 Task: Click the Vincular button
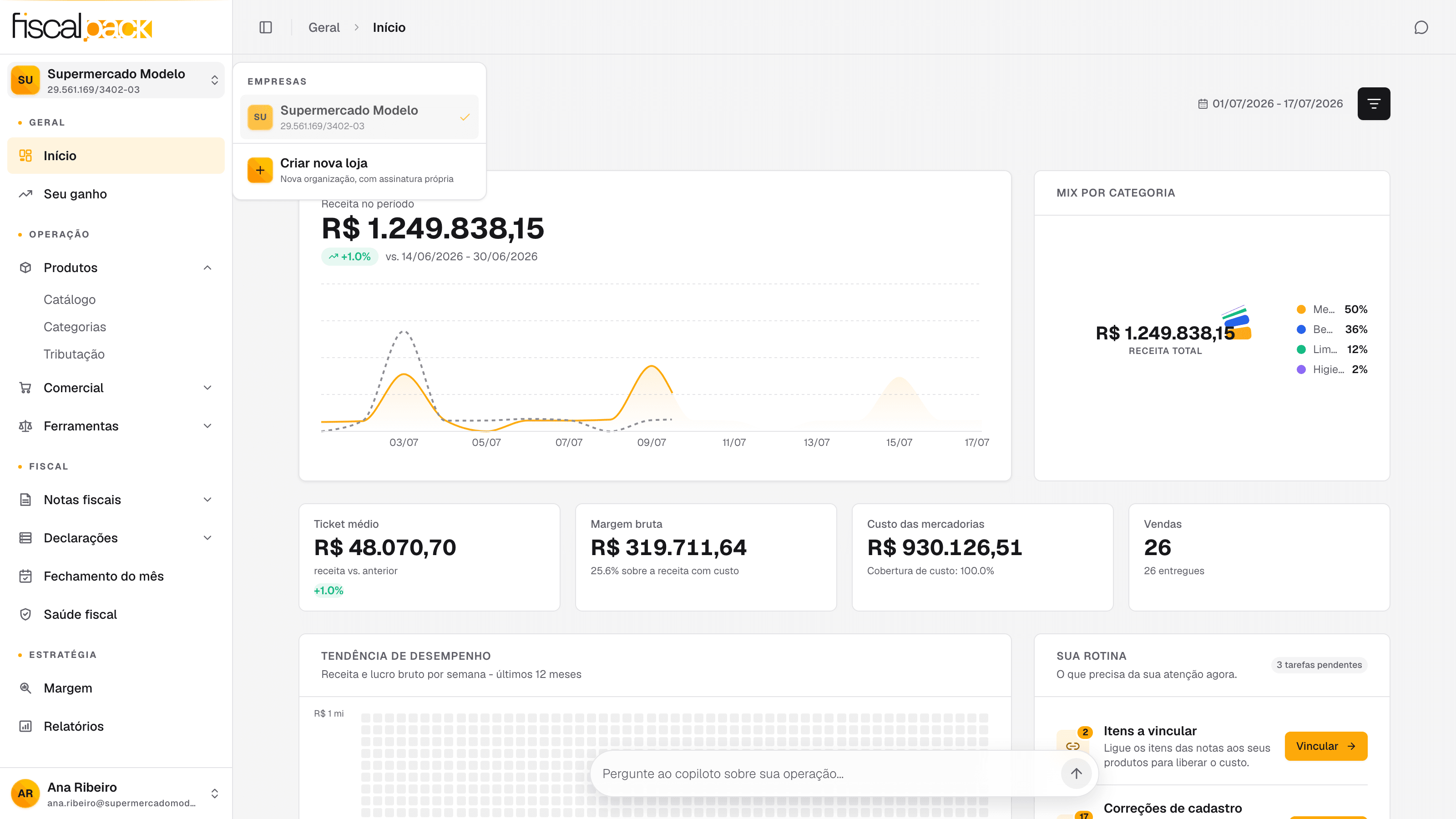[x=1325, y=746]
